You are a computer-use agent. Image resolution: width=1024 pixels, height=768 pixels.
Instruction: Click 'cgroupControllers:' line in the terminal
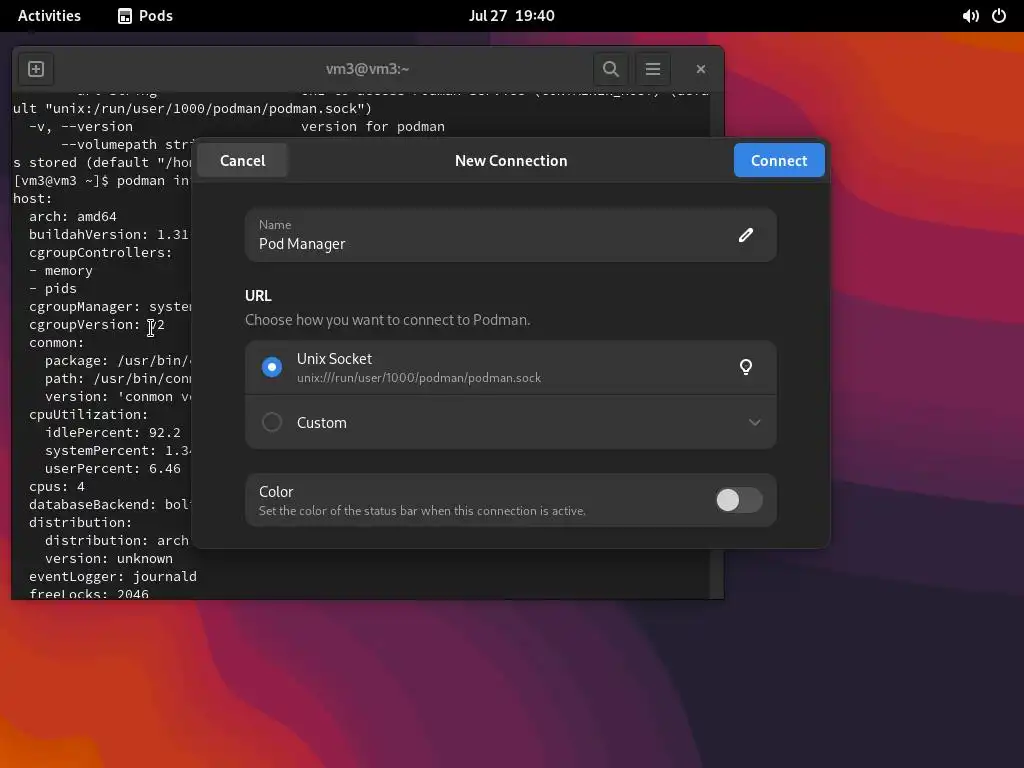(101, 253)
